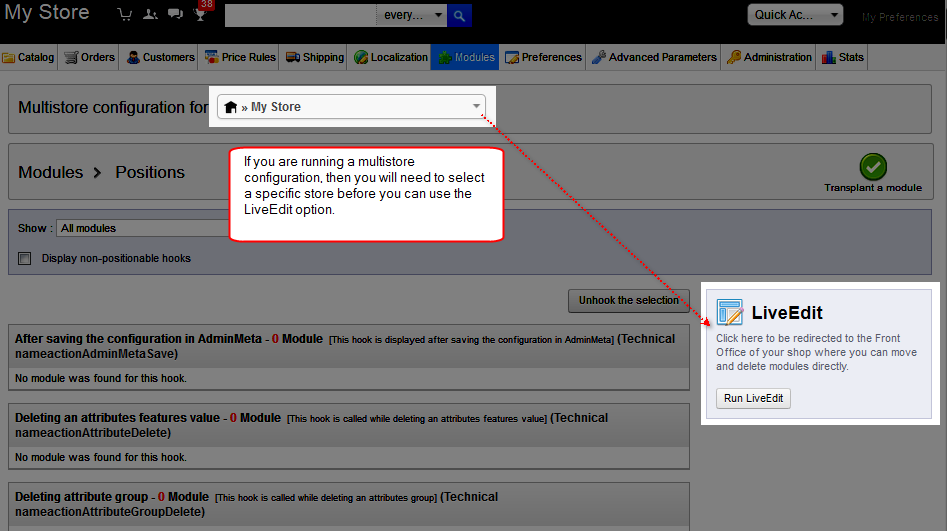Open the search scope 'every...' dropdown
Image resolution: width=947 pixels, height=531 pixels.
pyautogui.click(x=413, y=15)
